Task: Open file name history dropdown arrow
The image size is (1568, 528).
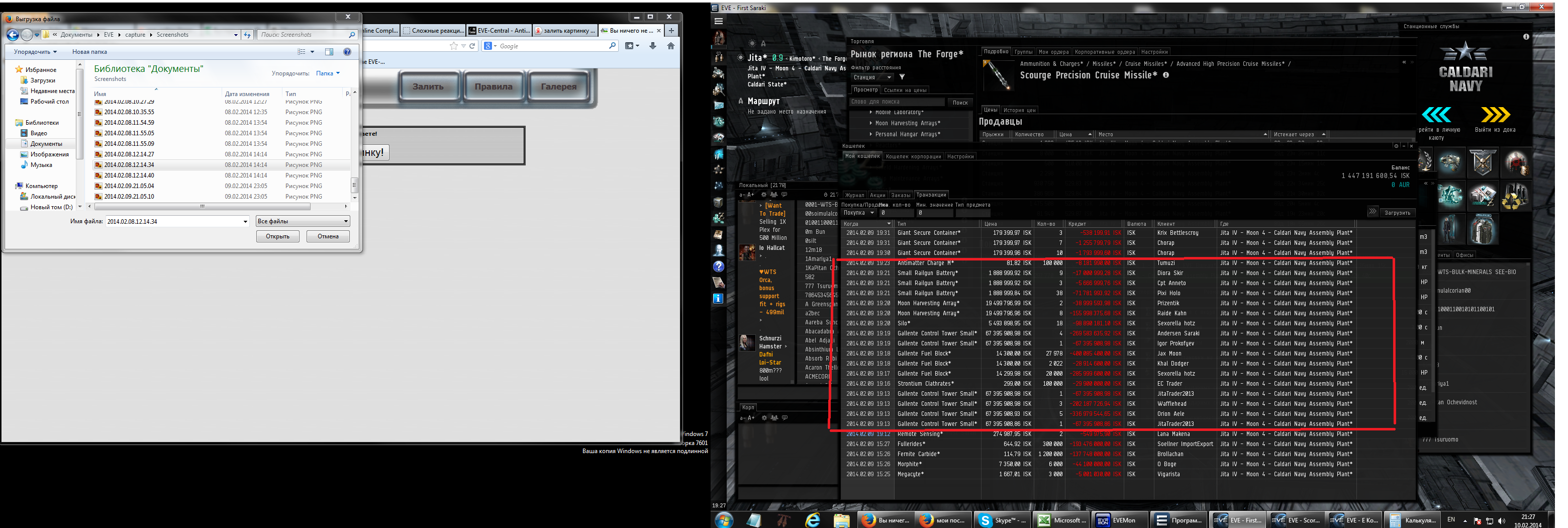Action: coord(245,221)
